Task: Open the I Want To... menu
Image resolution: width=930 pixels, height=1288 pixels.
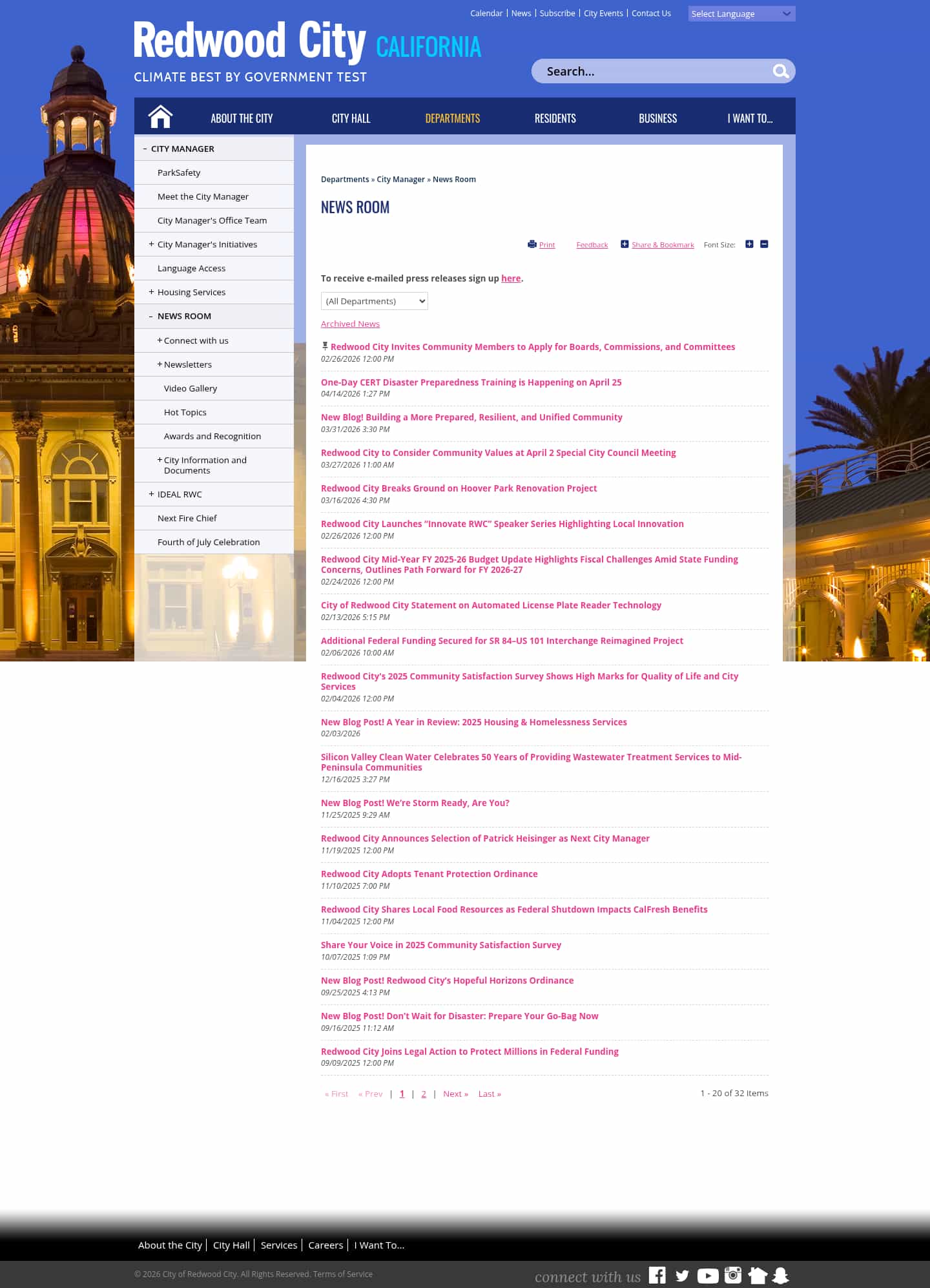Action: coord(750,118)
